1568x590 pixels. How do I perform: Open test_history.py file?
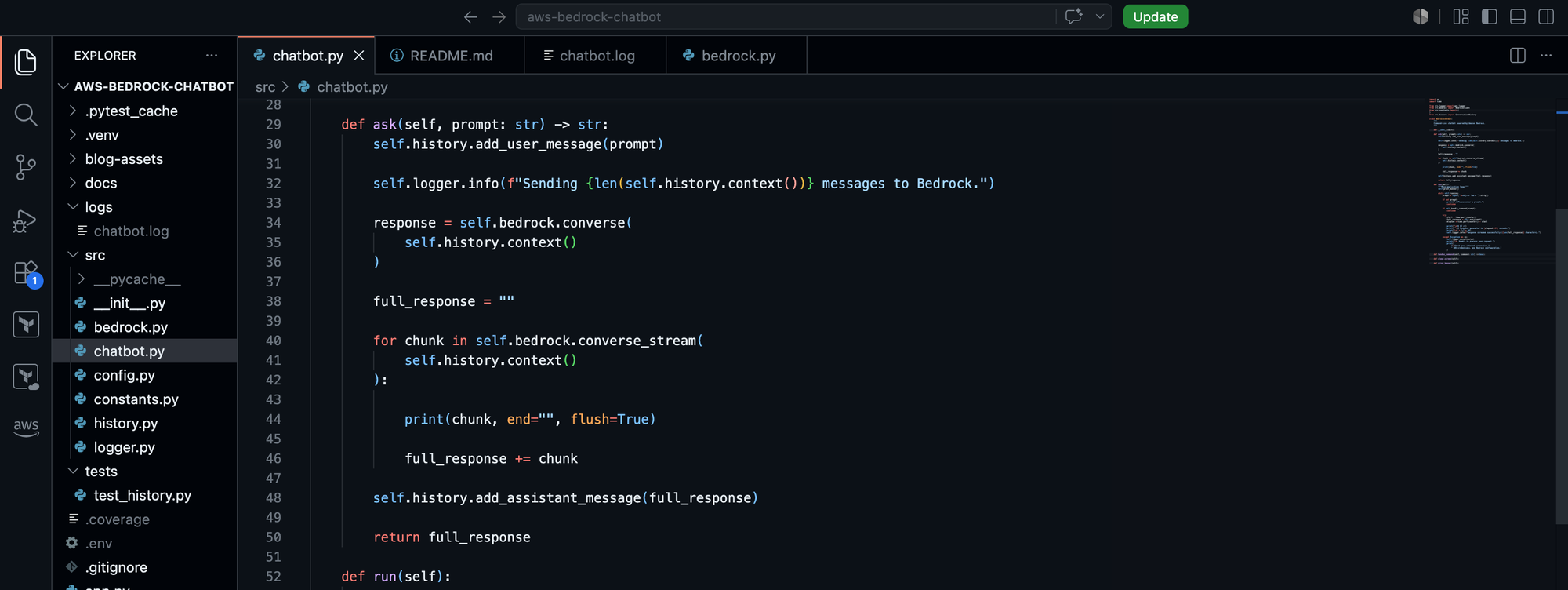[145, 495]
